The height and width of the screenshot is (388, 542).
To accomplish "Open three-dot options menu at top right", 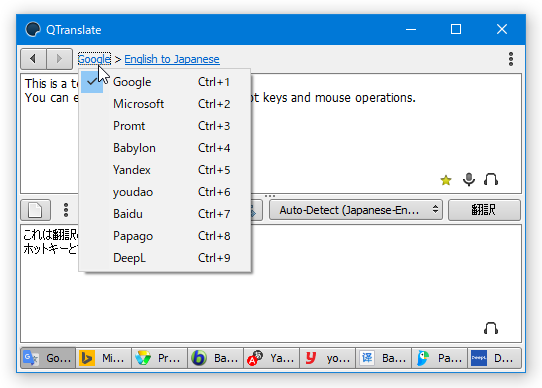I will (x=511, y=59).
